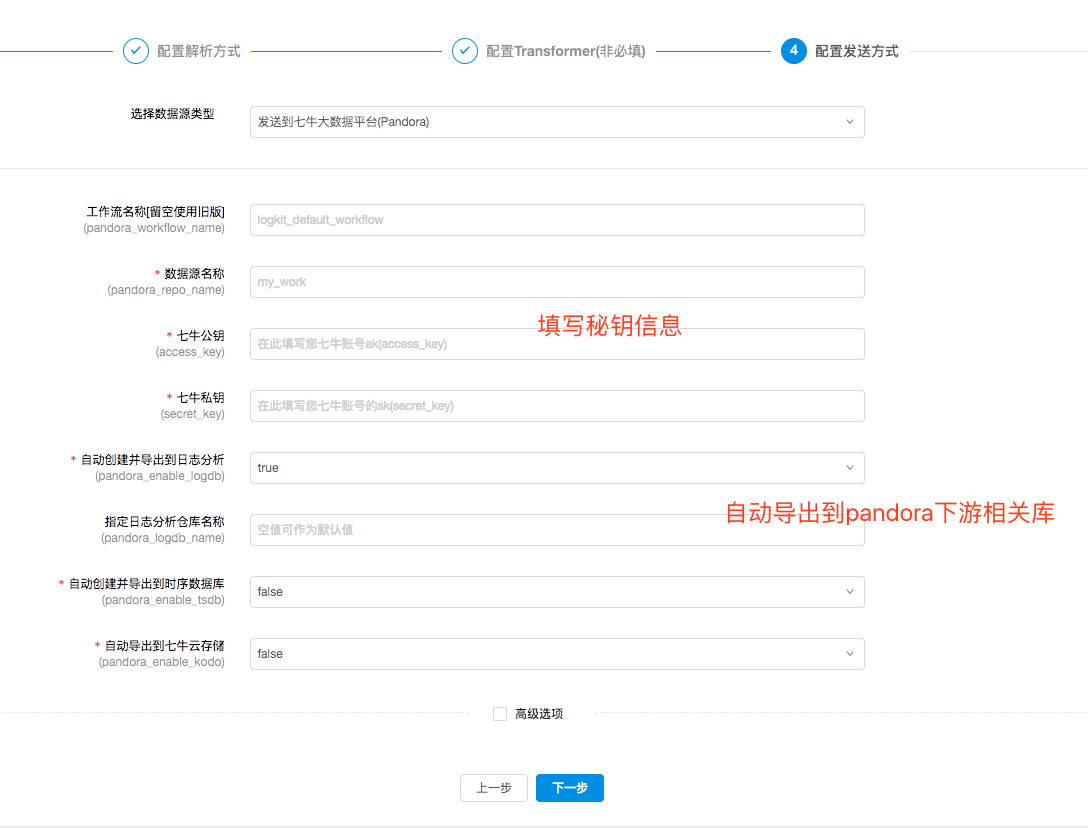The width and height of the screenshot is (1088, 828).
Task: Click the 七牛私钥 secret_key input
Action: (x=557, y=406)
